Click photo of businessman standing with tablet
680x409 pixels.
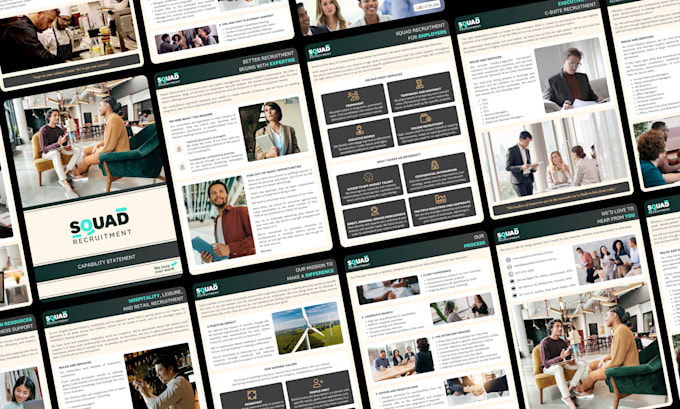click(x=554, y=156)
